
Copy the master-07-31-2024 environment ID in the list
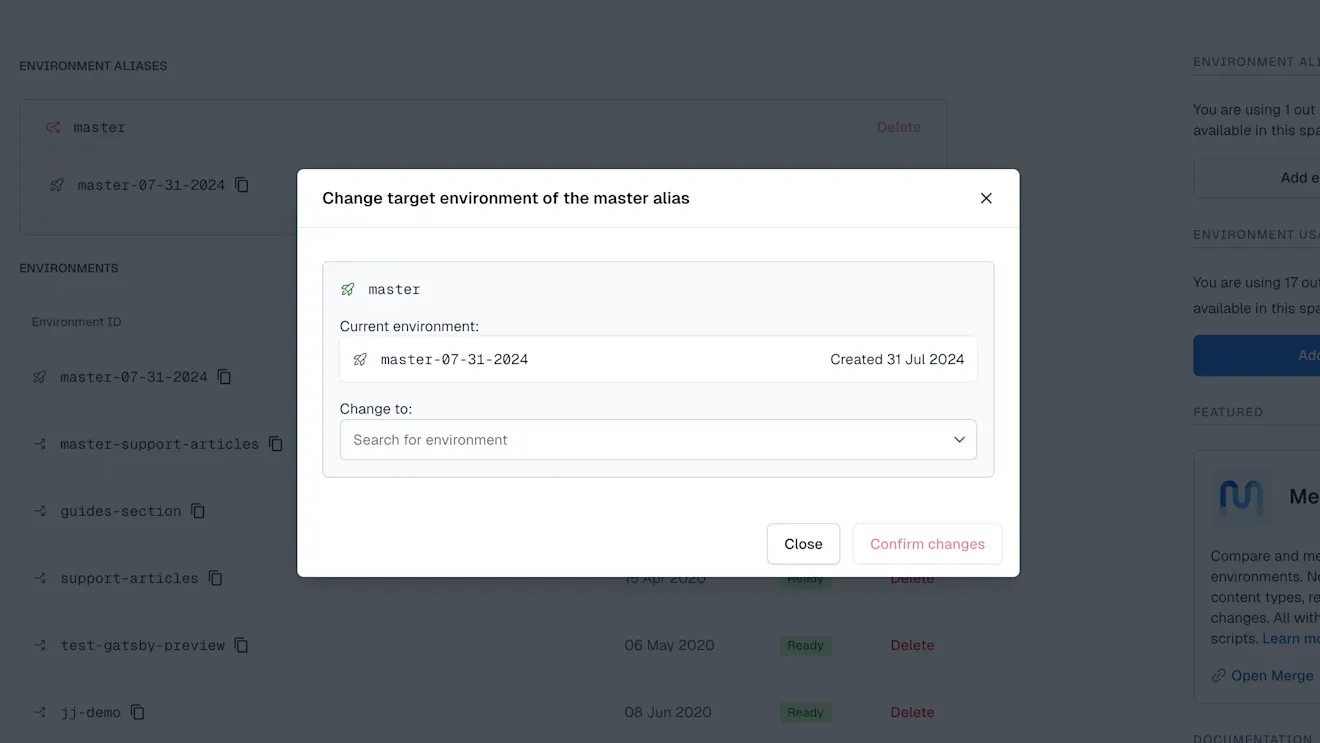click(225, 377)
